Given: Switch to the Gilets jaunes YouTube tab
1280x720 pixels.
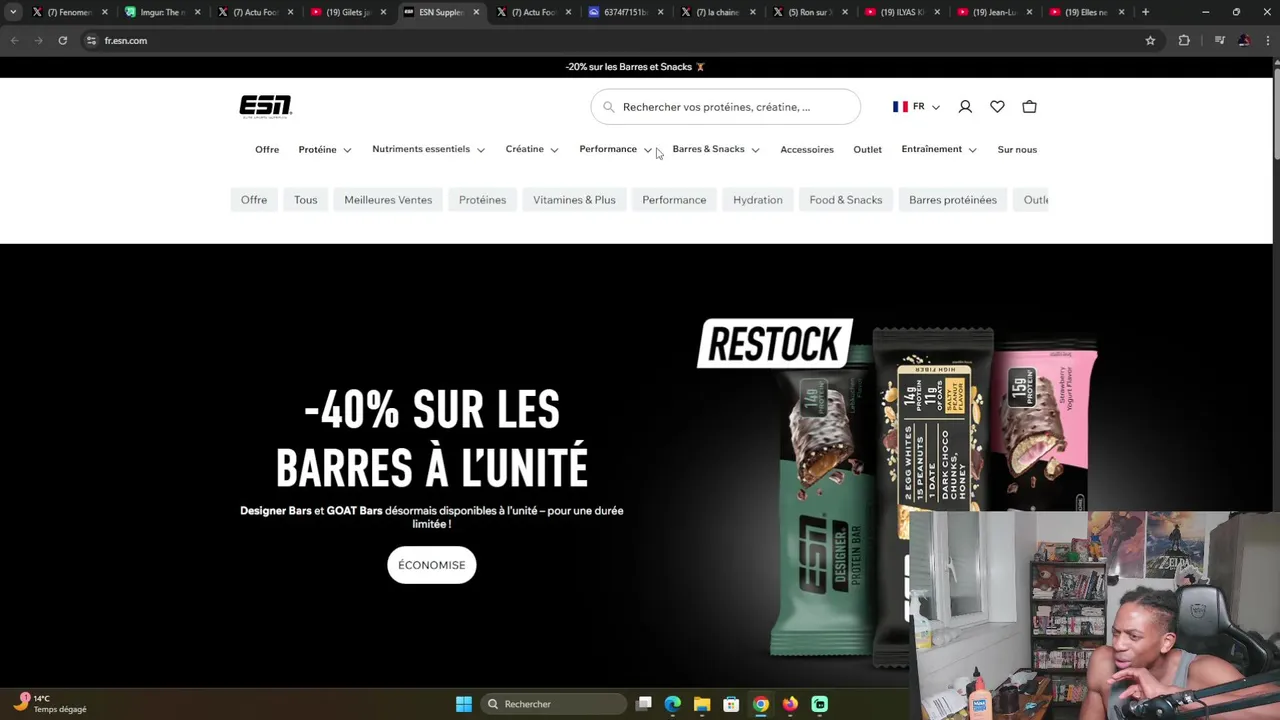Looking at the screenshot, I should pyautogui.click(x=348, y=12).
